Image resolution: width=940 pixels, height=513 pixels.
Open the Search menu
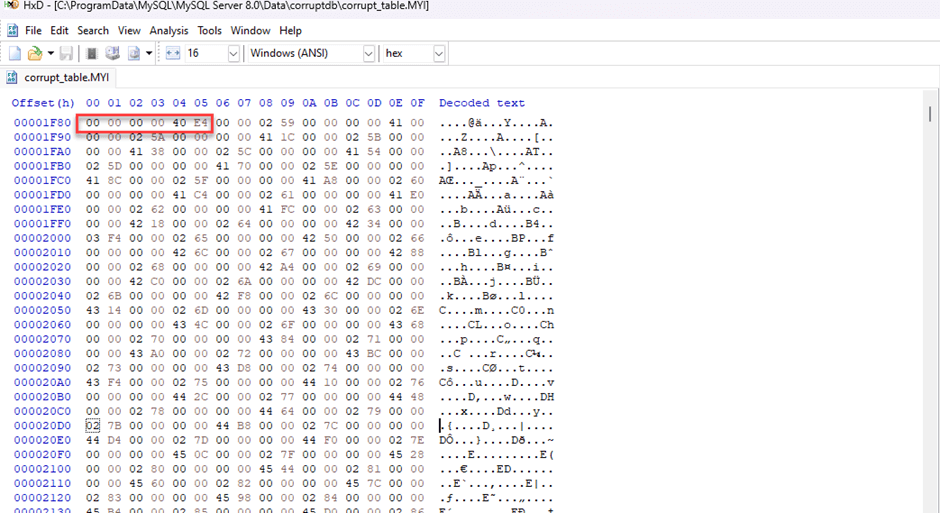93,31
